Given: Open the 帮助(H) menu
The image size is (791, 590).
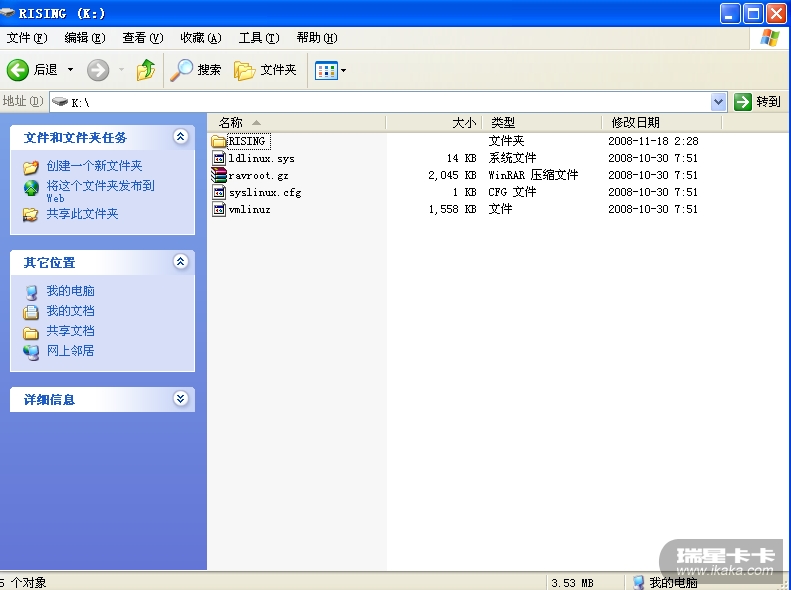Looking at the screenshot, I should 317,38.
